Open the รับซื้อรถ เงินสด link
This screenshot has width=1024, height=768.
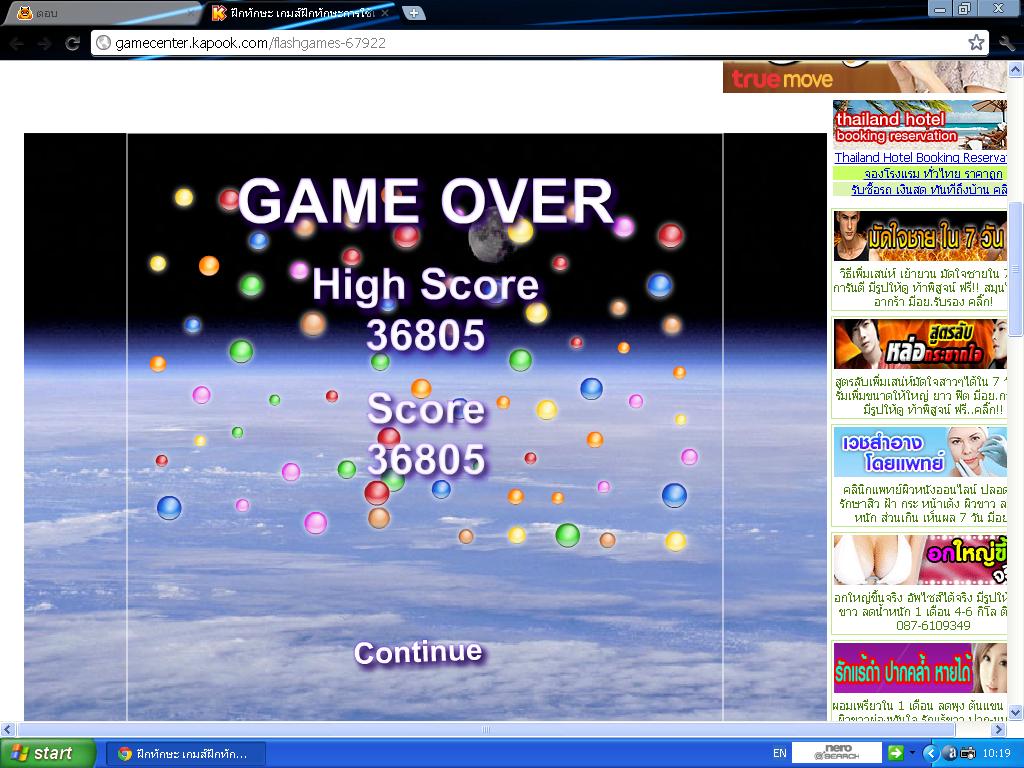click(x=929, y=189)
